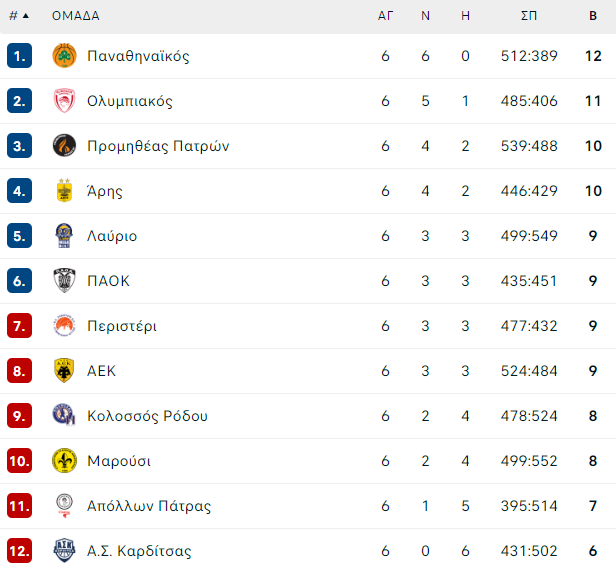This screenshot has height=569, width=616.
Task: Open the Παναθηναϊκός team link
Action: click(138, 56)
